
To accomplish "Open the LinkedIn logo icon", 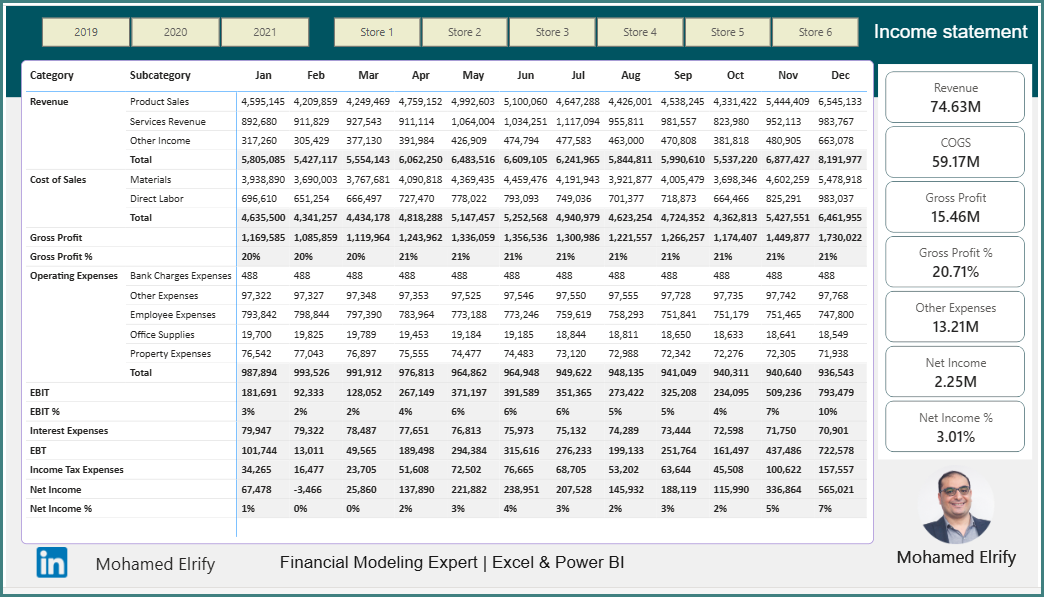I will pyautogui.click(x=52, y=562).
